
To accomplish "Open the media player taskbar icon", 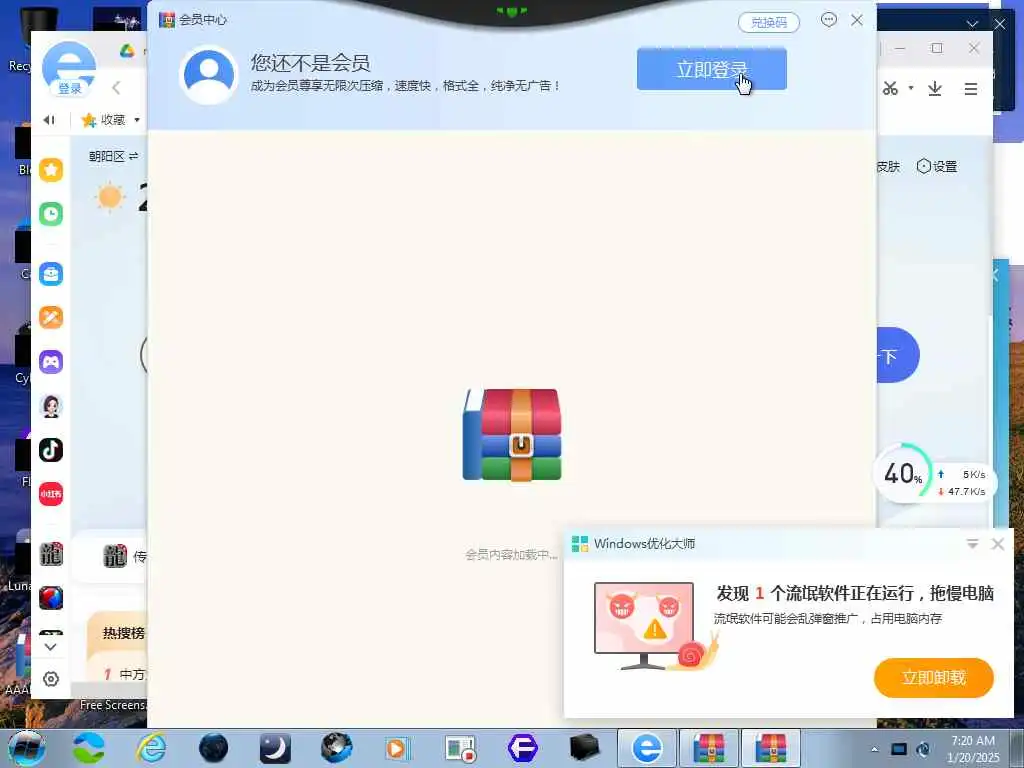I will 396,748.
